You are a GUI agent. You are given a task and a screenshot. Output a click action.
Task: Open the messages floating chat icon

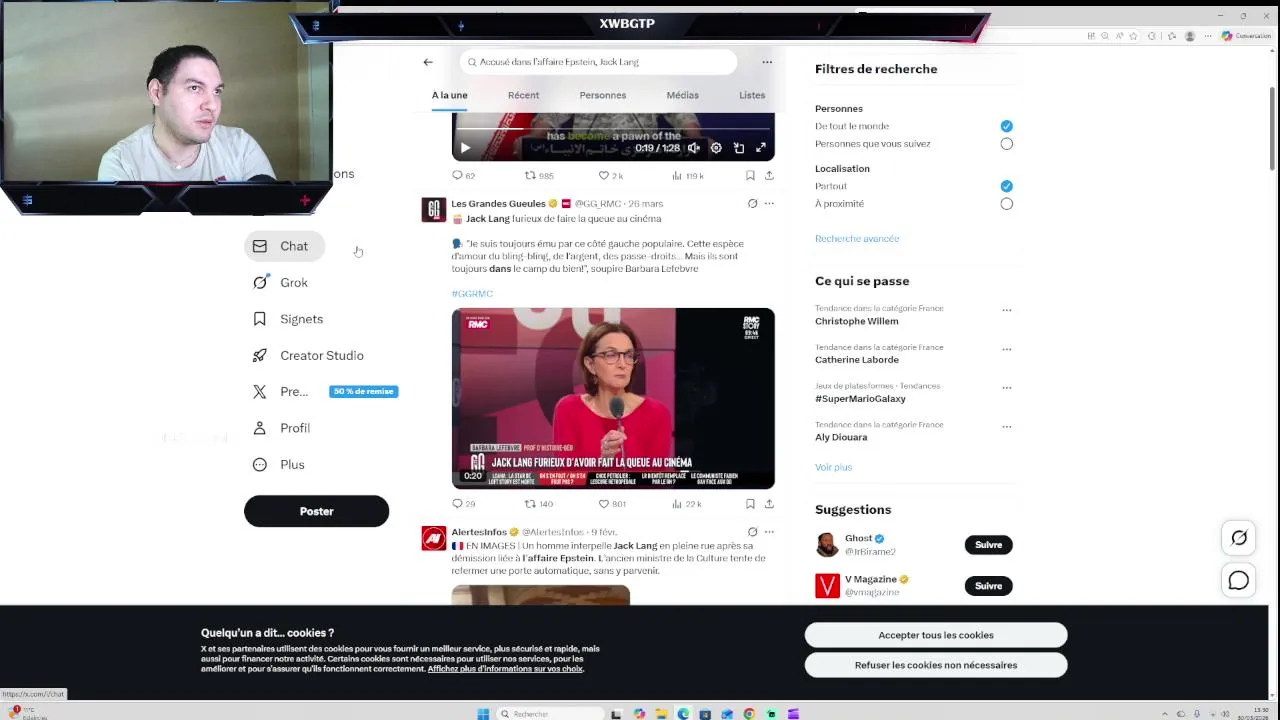(x=1238, y=580)
